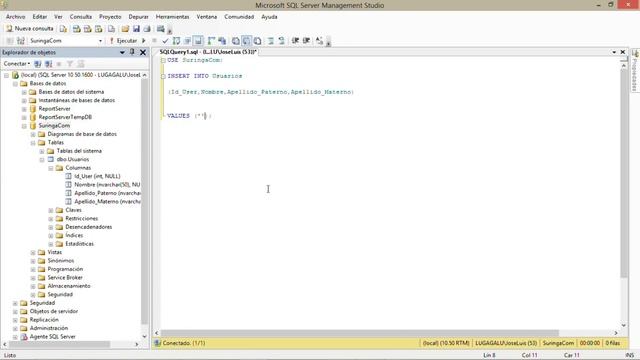Select the Desencadenadores folder
Image resolution: width=640 pixels, height=360 pixels.
point(89,227)
